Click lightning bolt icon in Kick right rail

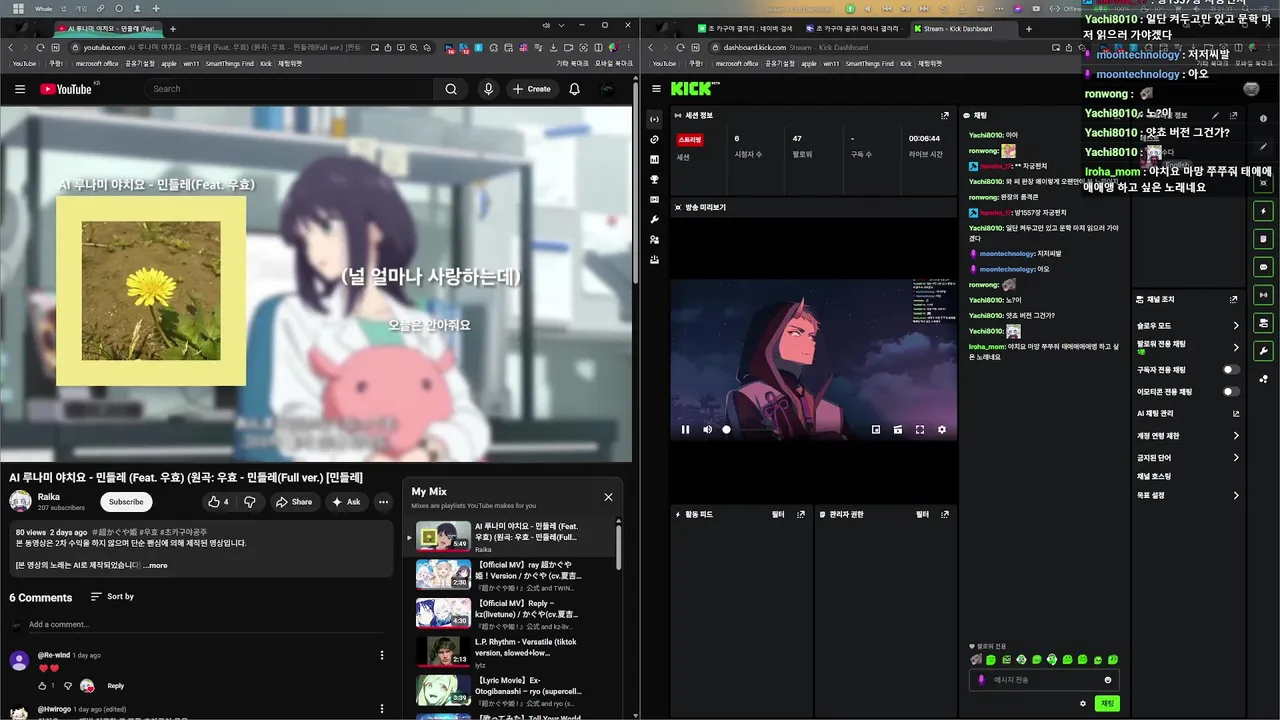[1263, 211]
